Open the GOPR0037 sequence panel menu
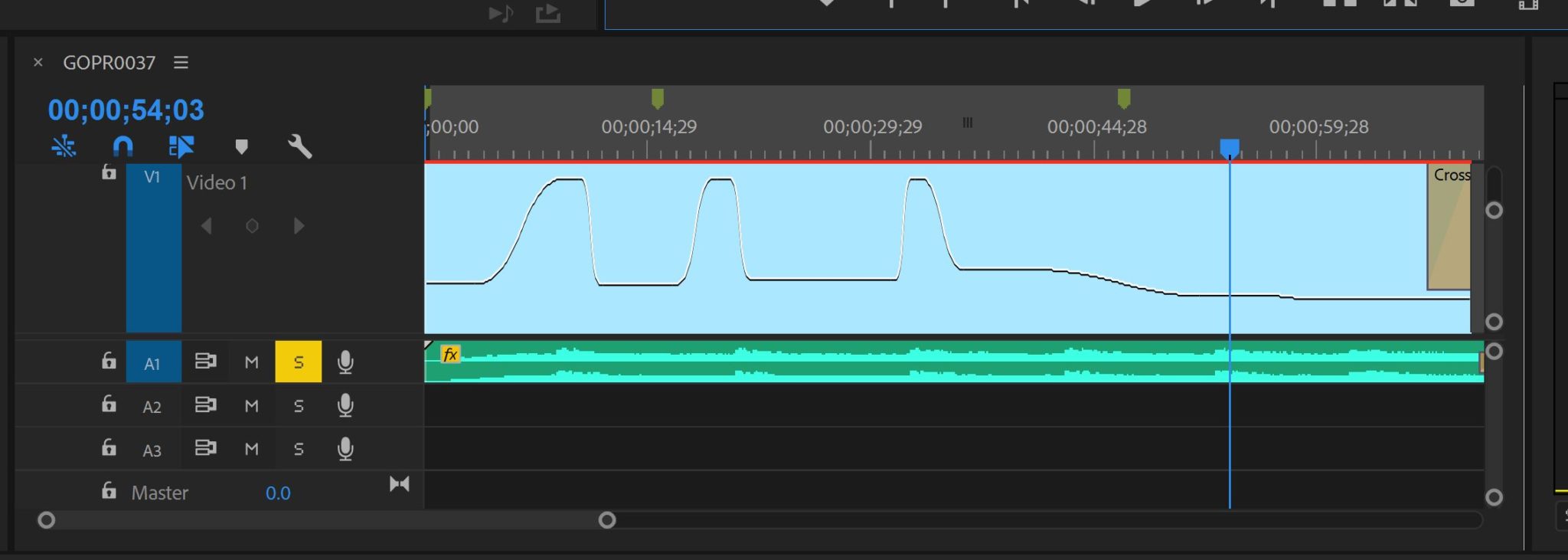 181,63
